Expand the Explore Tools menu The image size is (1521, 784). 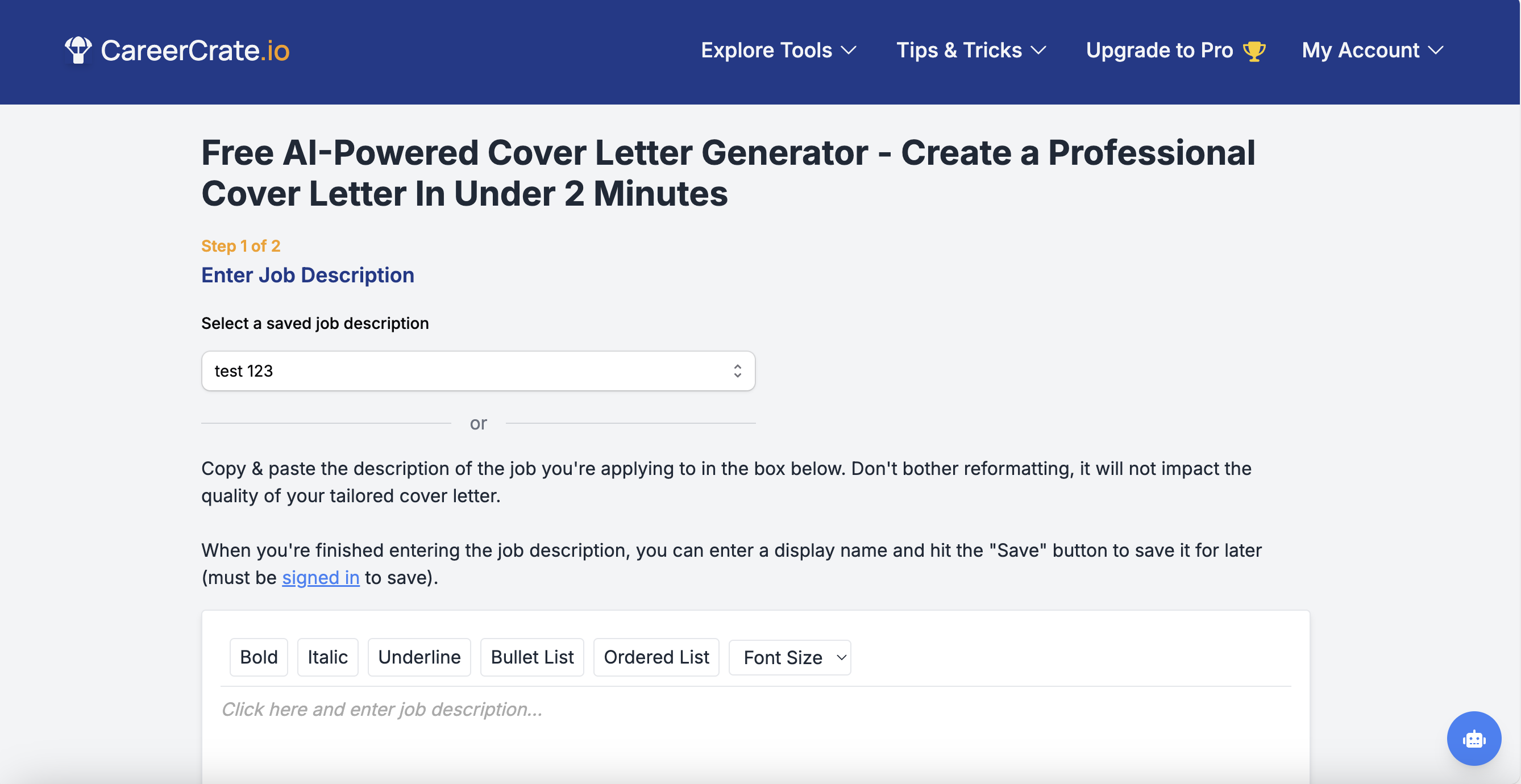coord(766,51)
